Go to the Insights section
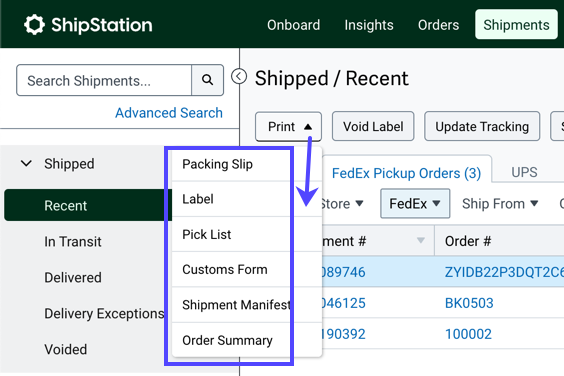 coord(369,25)
